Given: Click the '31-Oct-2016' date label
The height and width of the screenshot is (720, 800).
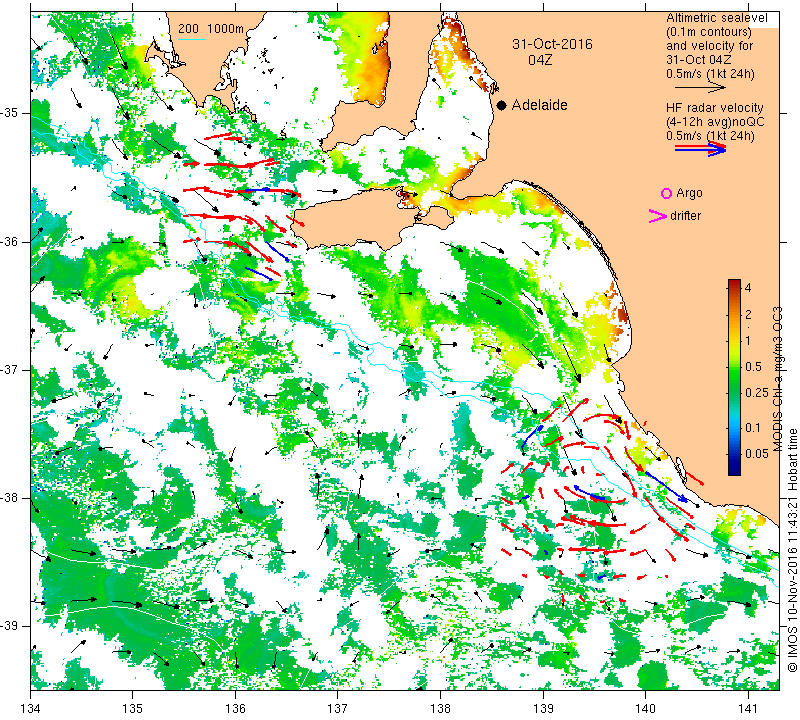Looking at the screenshot, I should point(552,44).
